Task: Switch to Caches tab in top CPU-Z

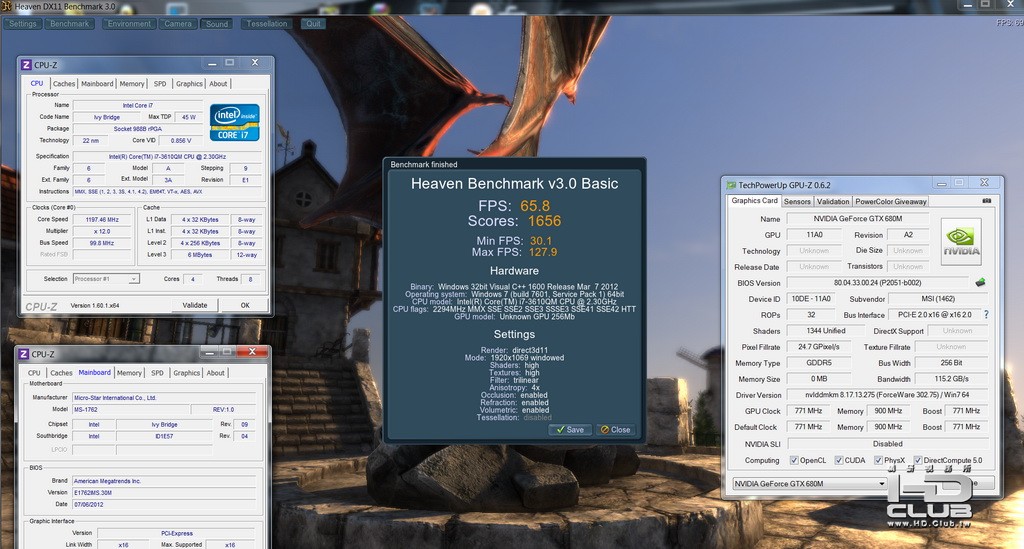Action: coord(64,84)
